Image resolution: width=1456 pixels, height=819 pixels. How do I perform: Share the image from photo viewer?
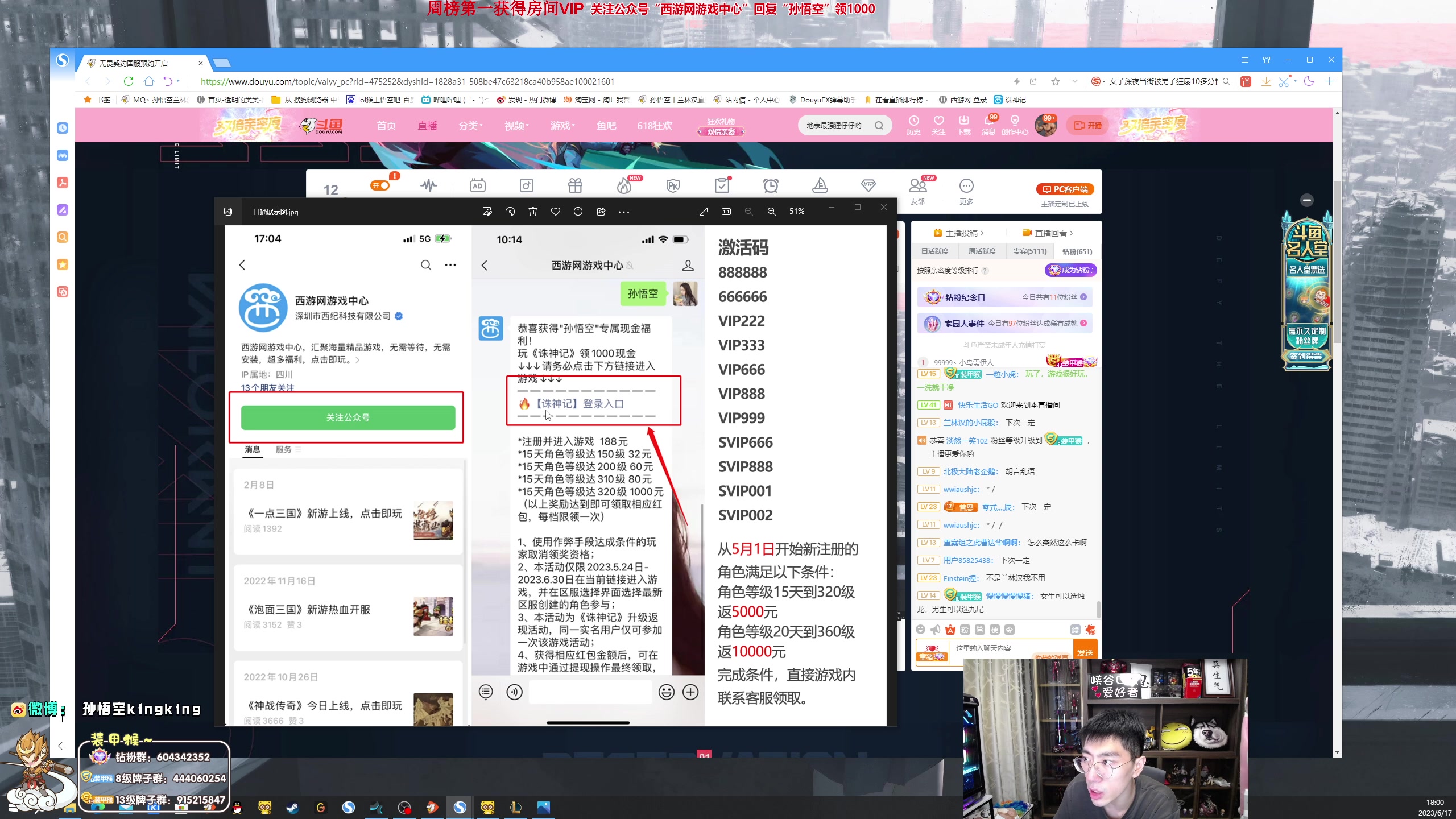tap(601, 212)
